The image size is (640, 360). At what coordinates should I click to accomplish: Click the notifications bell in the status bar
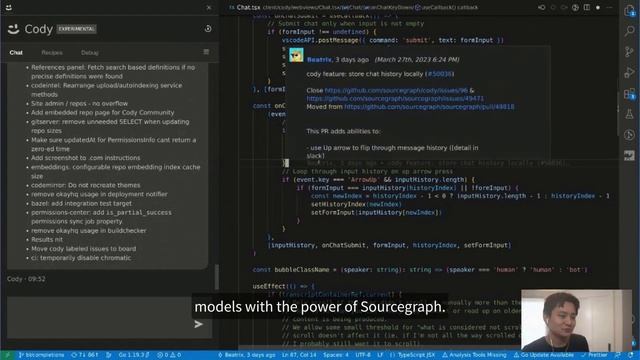(x=631, y=355)
